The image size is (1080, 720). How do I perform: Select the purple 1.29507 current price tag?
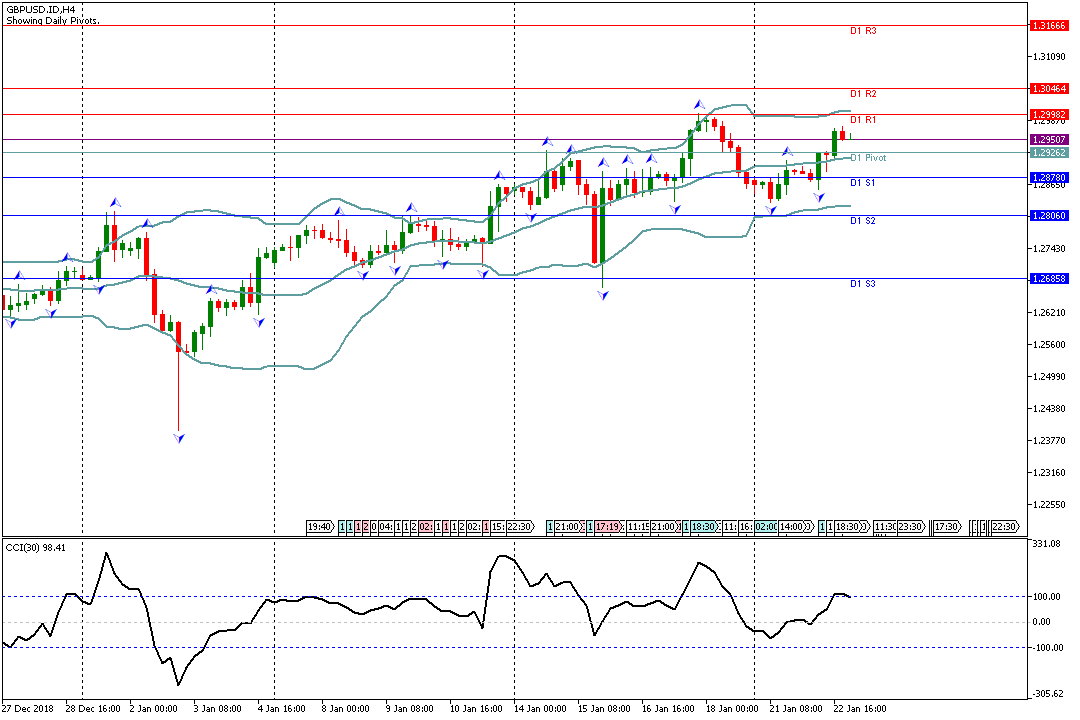[1049, 140]
